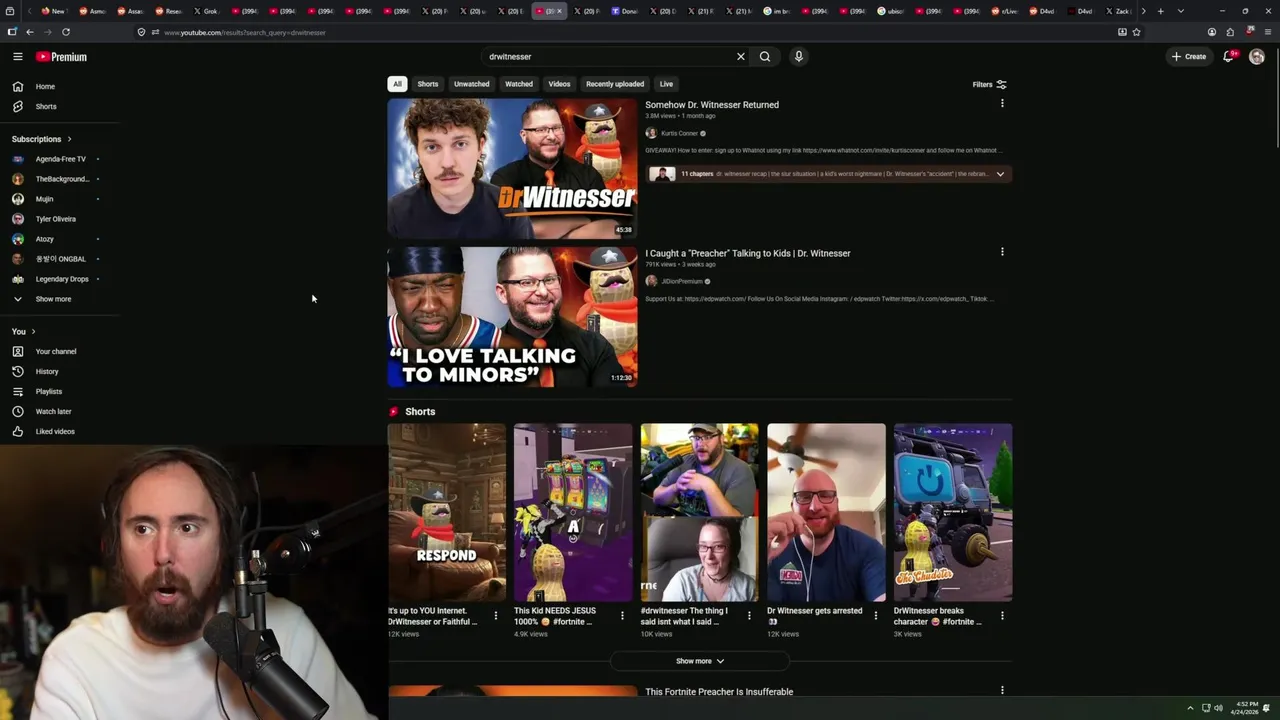Viewport: 1280px width, 720px height.
Task: Expand Show more subscriptions
Action: (53, 299)
